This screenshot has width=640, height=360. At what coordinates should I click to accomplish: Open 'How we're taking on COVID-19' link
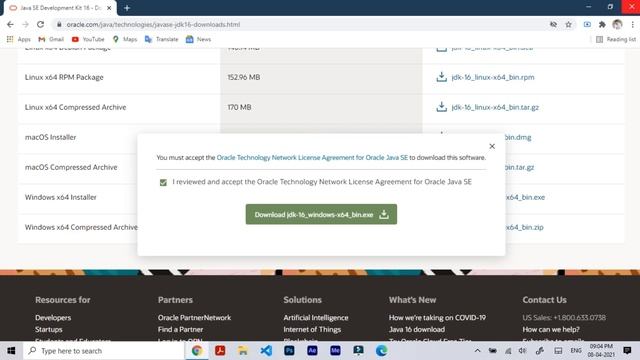click(x=437, y=318)
